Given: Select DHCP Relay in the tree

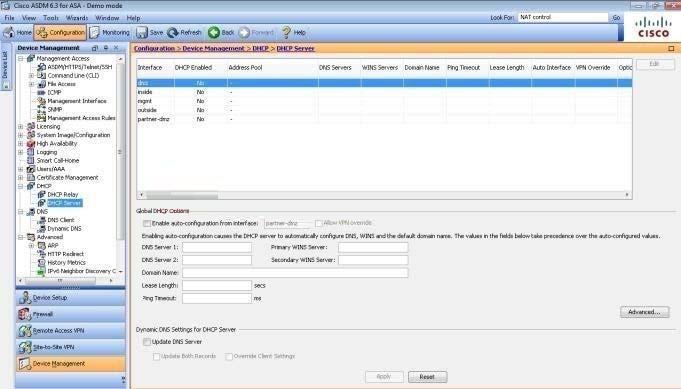Looking at the screenshot, I should coord(63,194).
